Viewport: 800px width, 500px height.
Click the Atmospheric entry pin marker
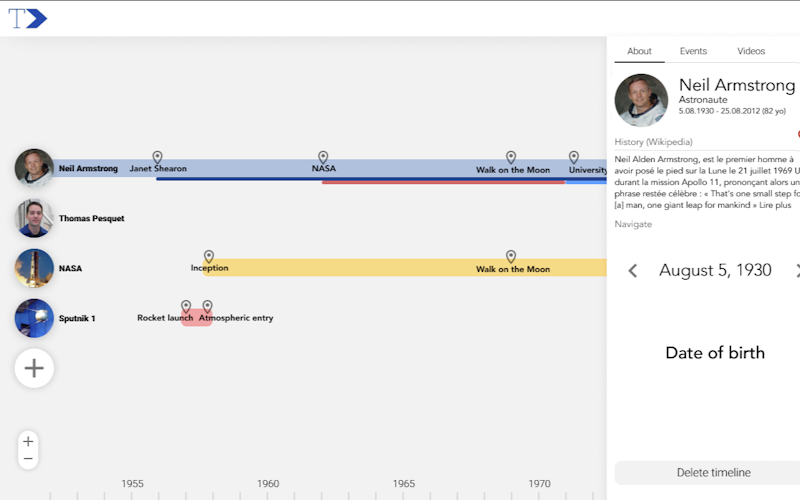[x=207, y=306]
